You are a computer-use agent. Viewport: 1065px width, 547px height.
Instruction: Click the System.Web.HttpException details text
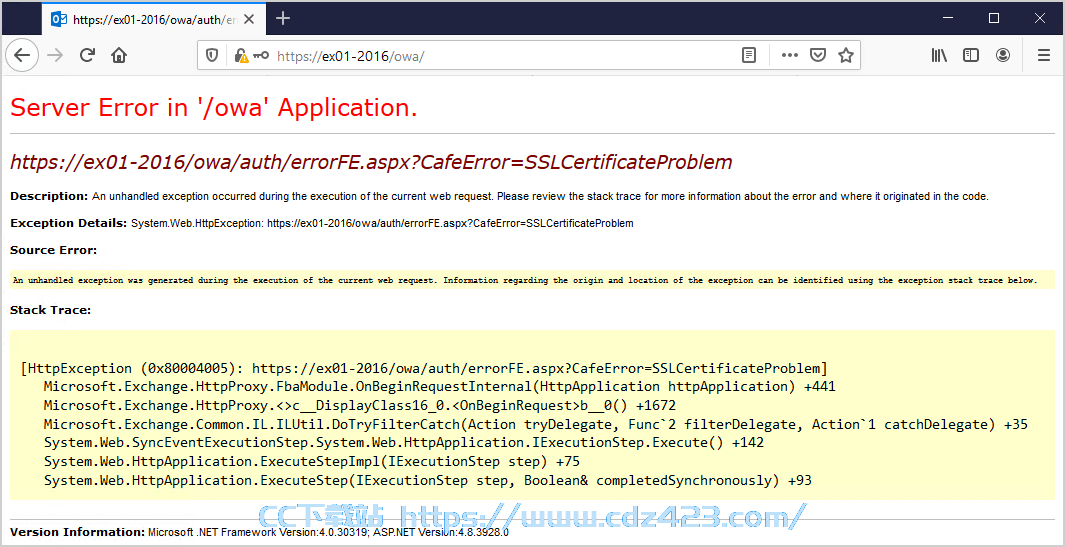(x=382, y=224)
